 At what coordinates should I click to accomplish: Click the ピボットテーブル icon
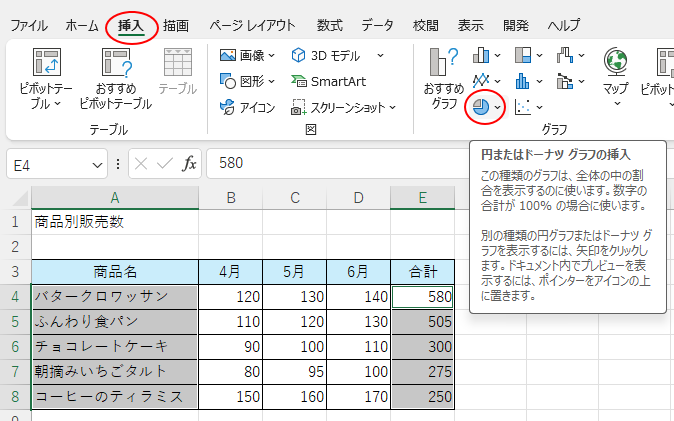tap(47, 62)
